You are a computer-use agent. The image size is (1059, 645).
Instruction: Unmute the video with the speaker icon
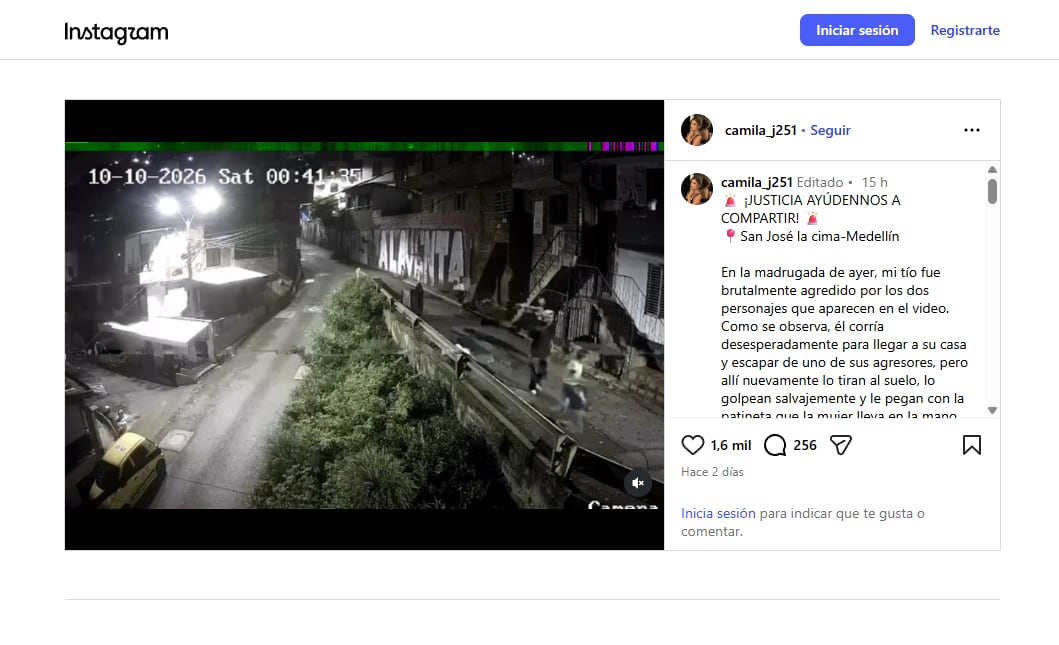638,482
